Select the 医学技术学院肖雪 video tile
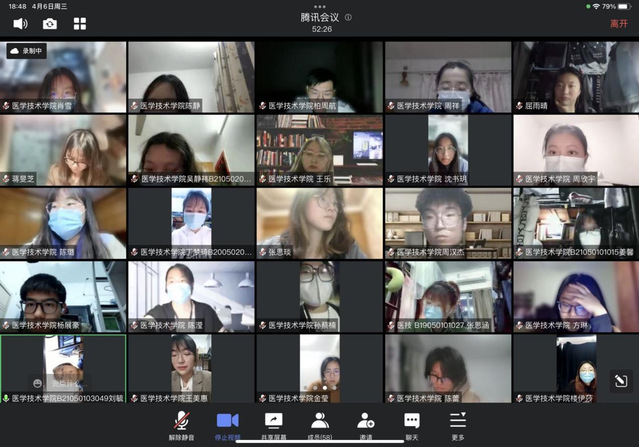This screenshot has width=639, height=447. (x=63, y=76)
